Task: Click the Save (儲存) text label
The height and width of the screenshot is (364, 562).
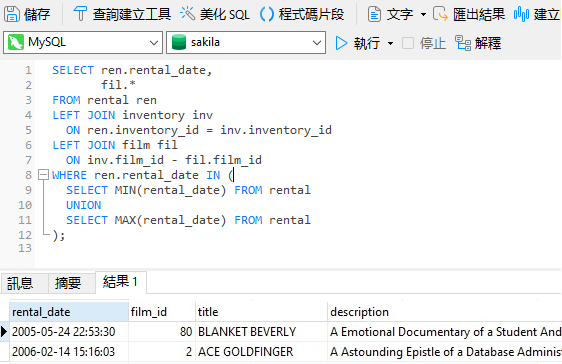Action: click(37, 14)
